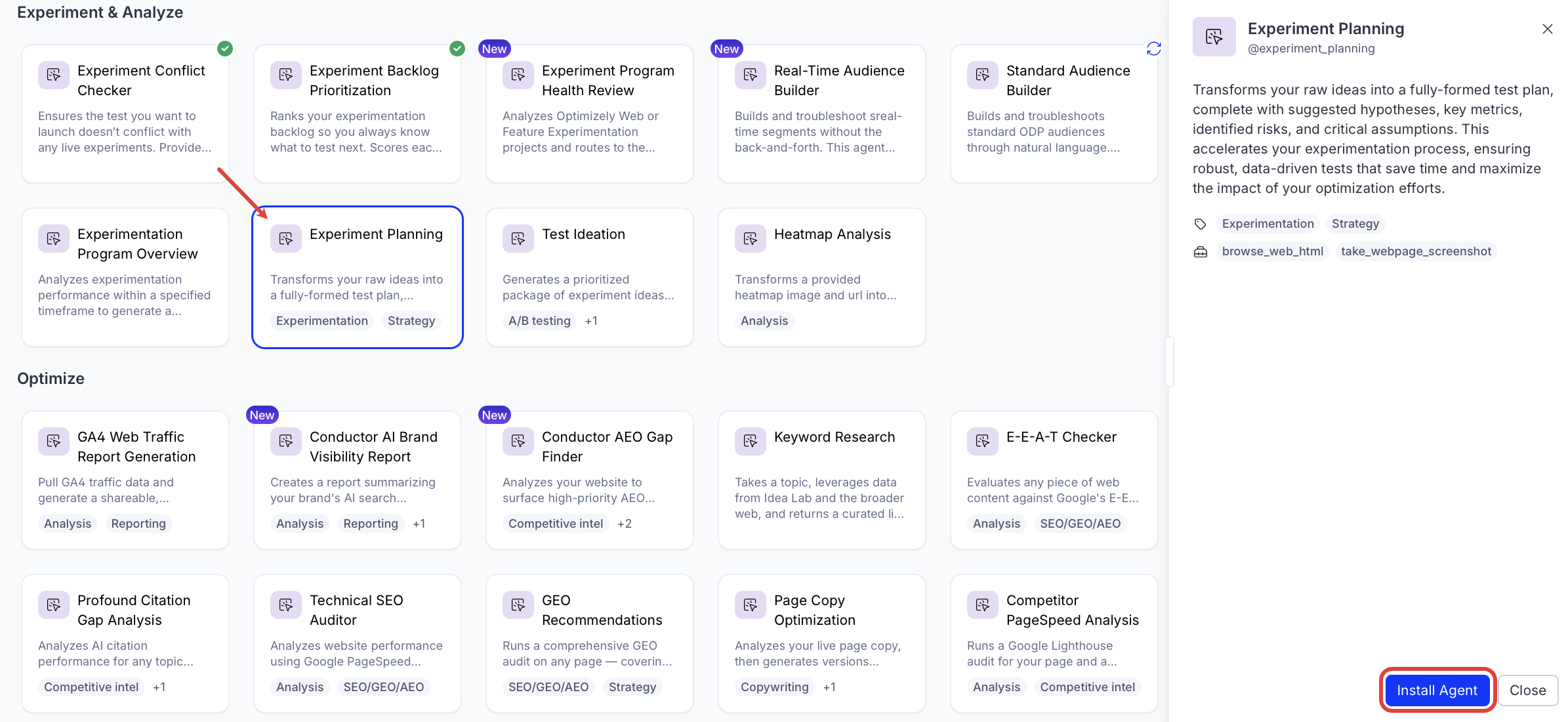1568x722 pixels.
Task: Click the Experiment Conflict Checker card icon
Action: [x=54, y=75]
